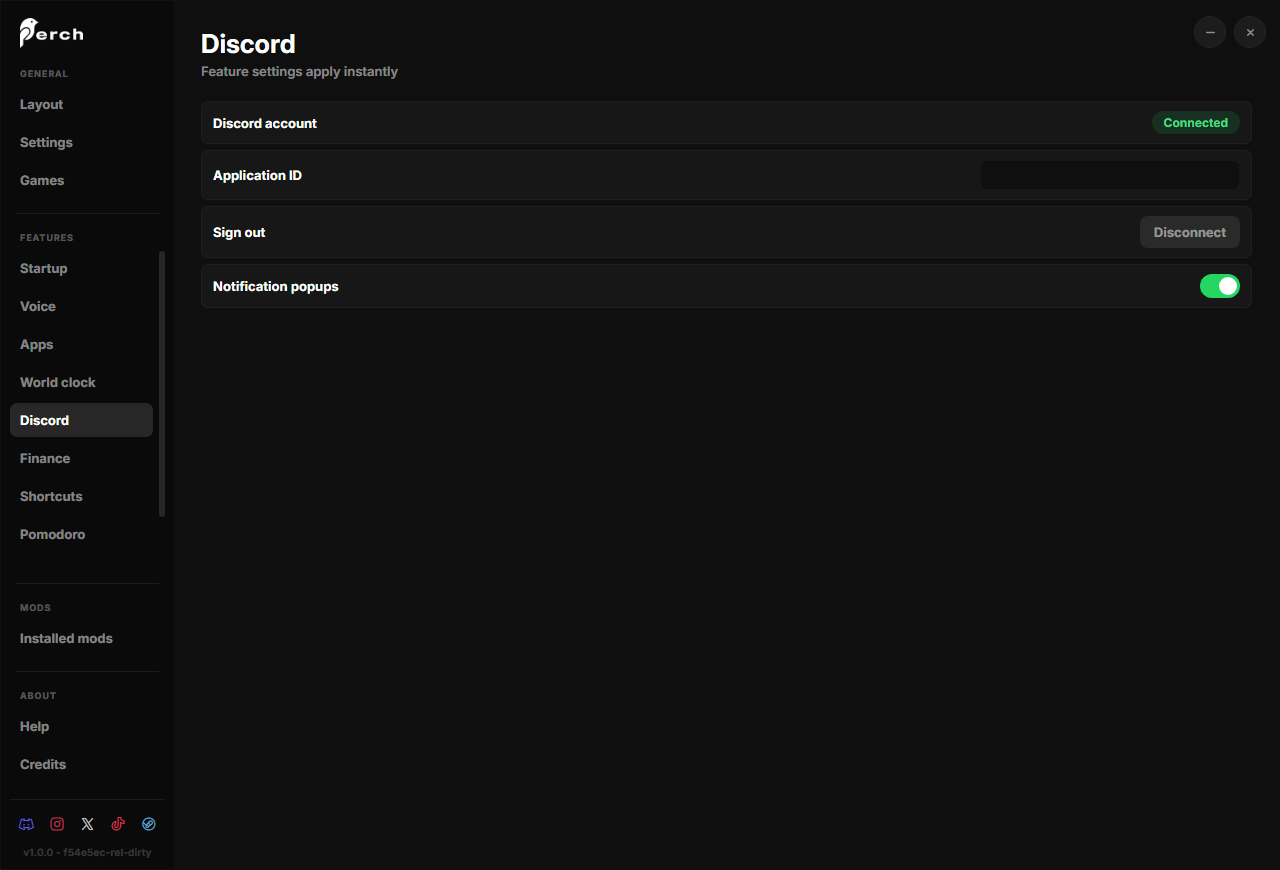
Task: Select the active Discord sidebar item
Action: click(81, 420)
